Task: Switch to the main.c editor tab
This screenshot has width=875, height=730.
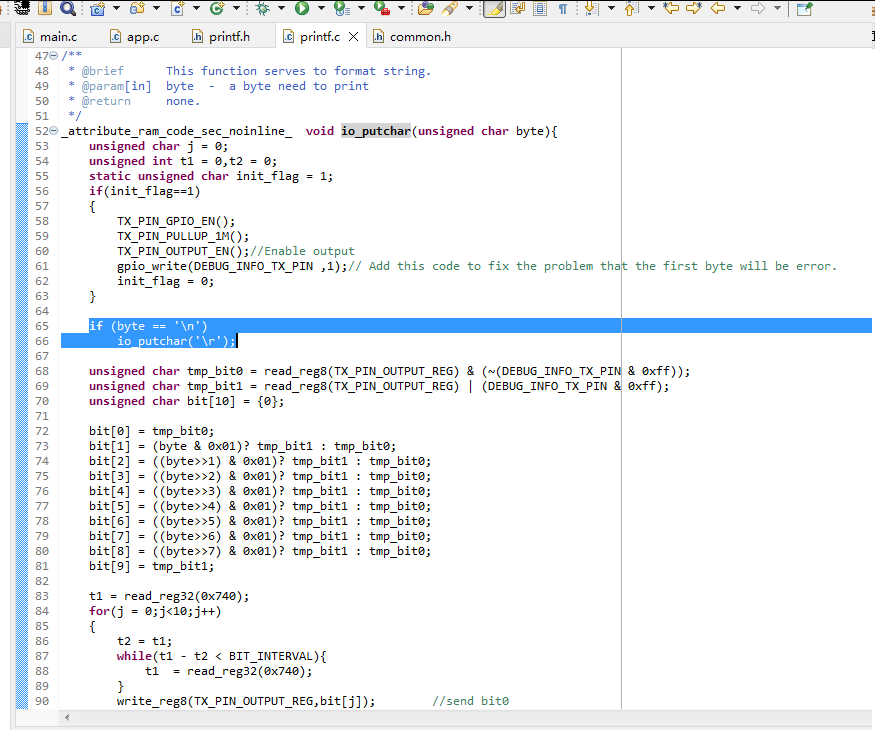Action: pyautogui.click(x=57, y=37)
